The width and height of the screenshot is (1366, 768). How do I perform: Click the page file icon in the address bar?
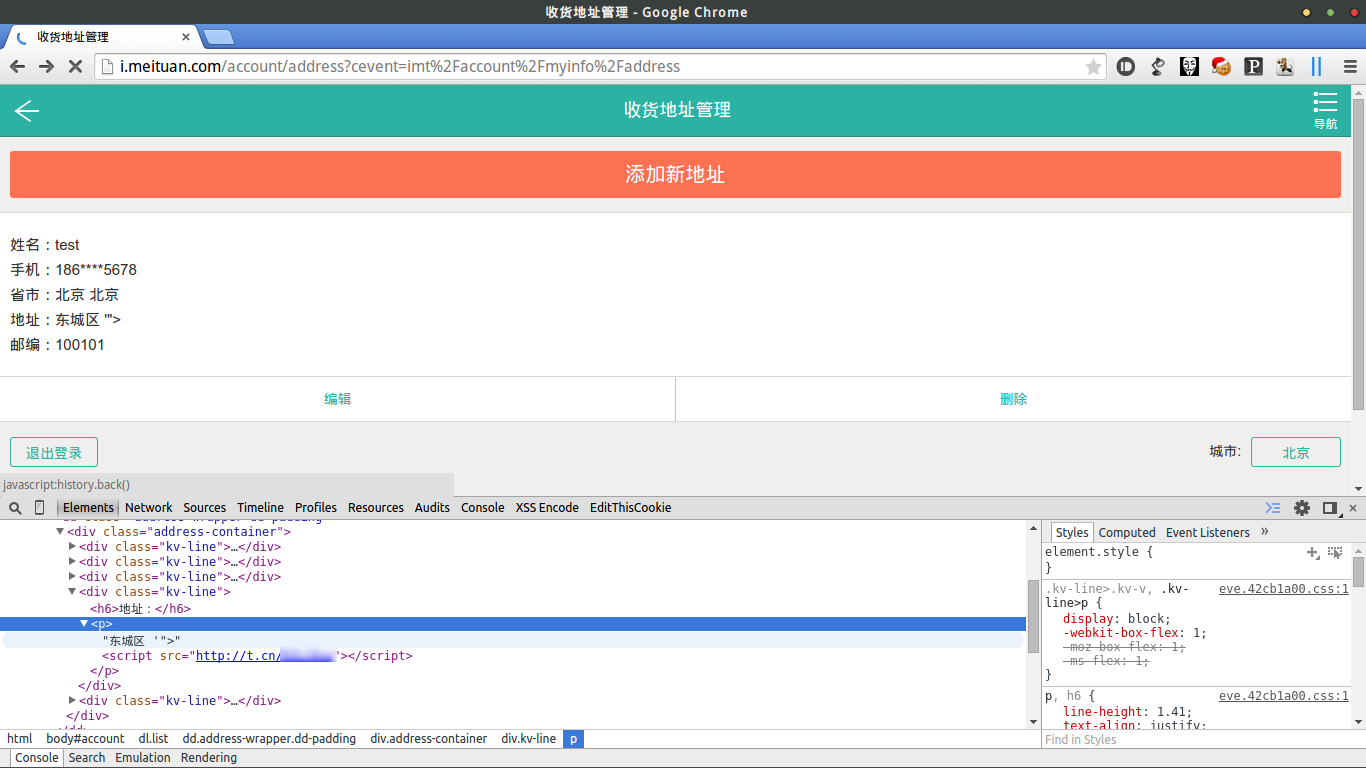tap(108, 67)
